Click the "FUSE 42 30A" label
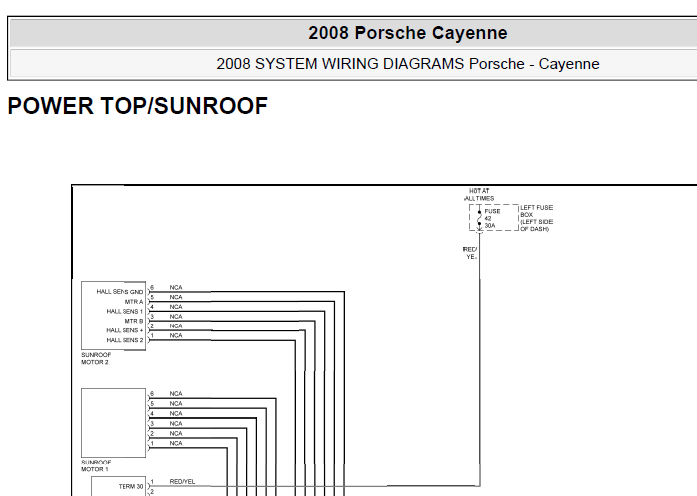The image size is (697, 496). click(492, 218)
